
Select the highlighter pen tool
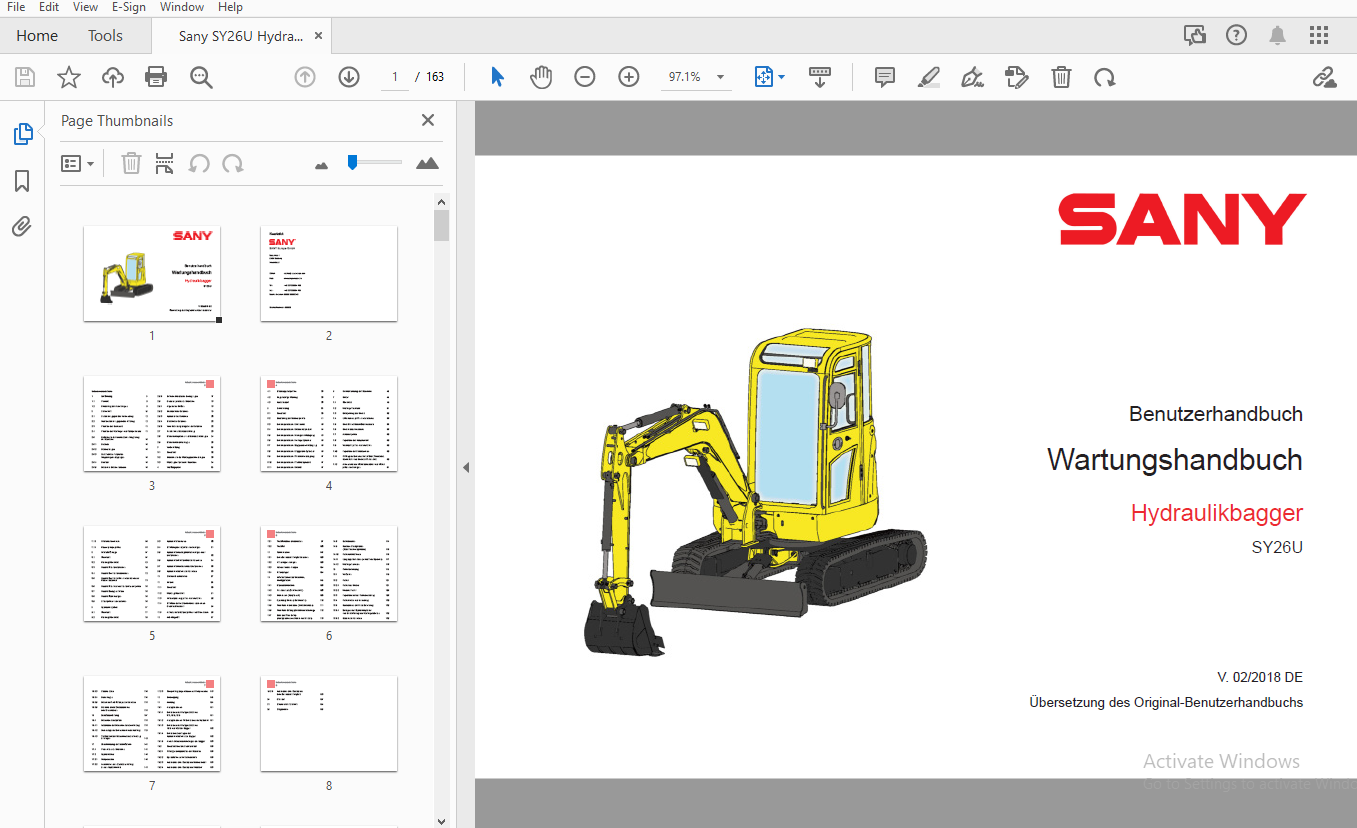click(929, 77)
